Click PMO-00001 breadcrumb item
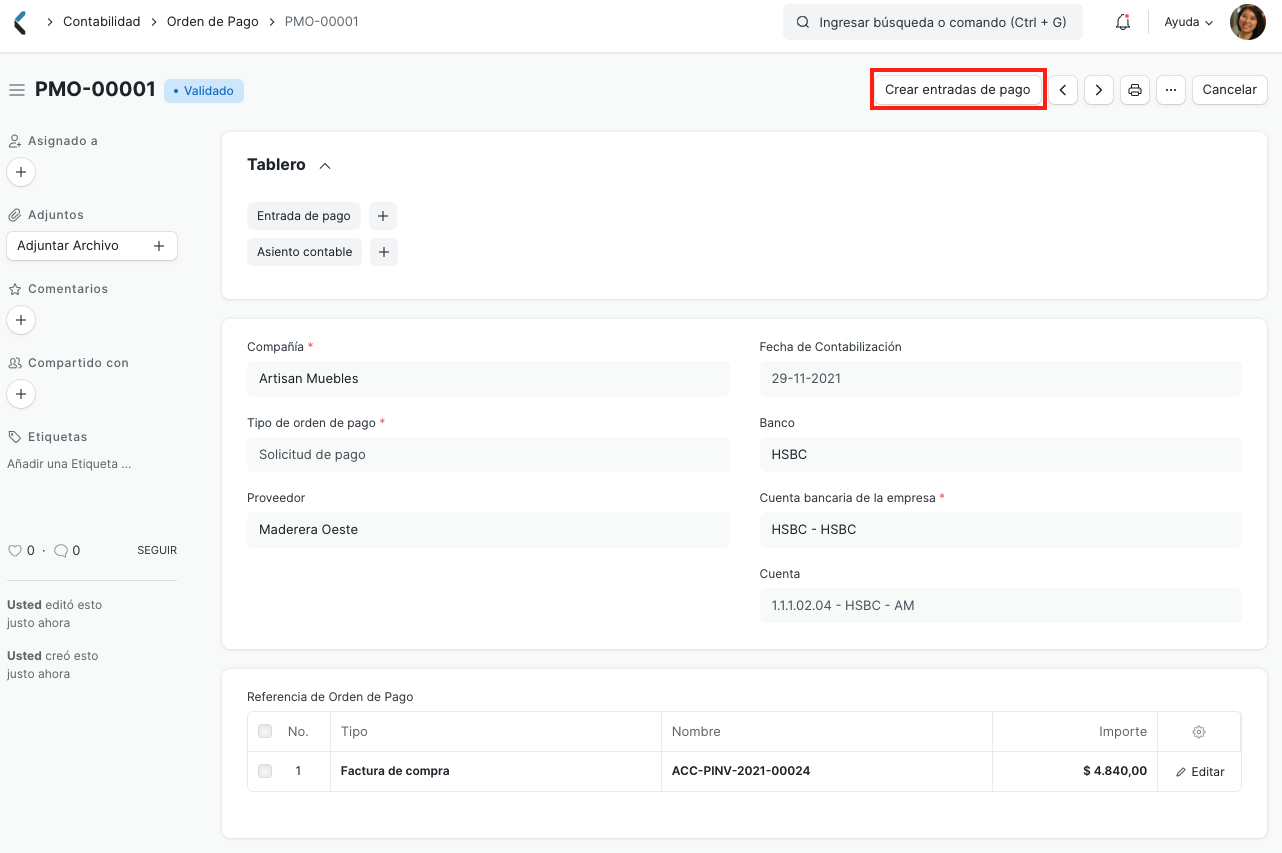The width and height of the screenshot is (1282, 853). pyautogui.click(x=321, y=21)
